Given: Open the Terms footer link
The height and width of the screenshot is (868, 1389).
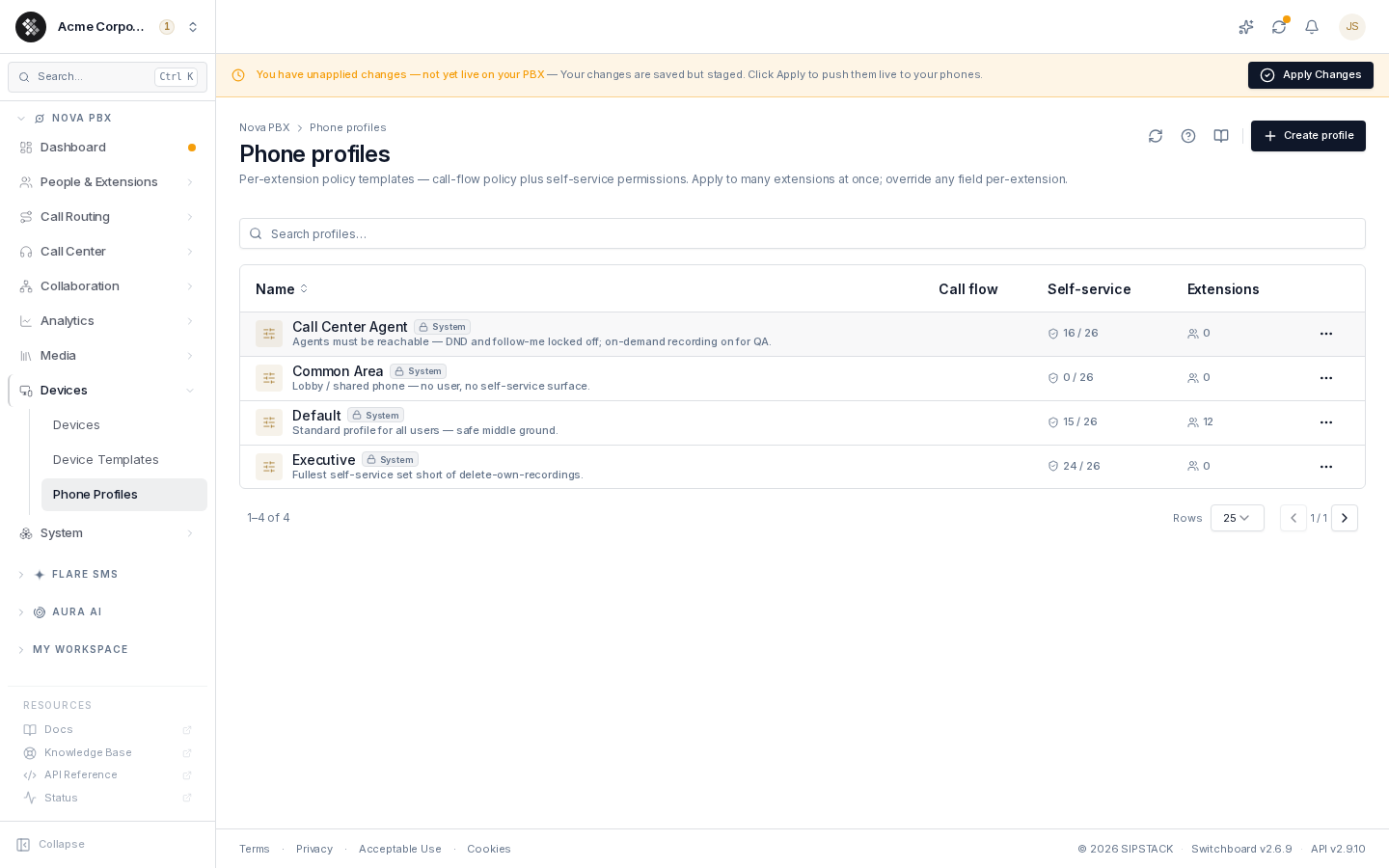Looking at the screenshot, I should pyautogui.click(x=255, y=850).
